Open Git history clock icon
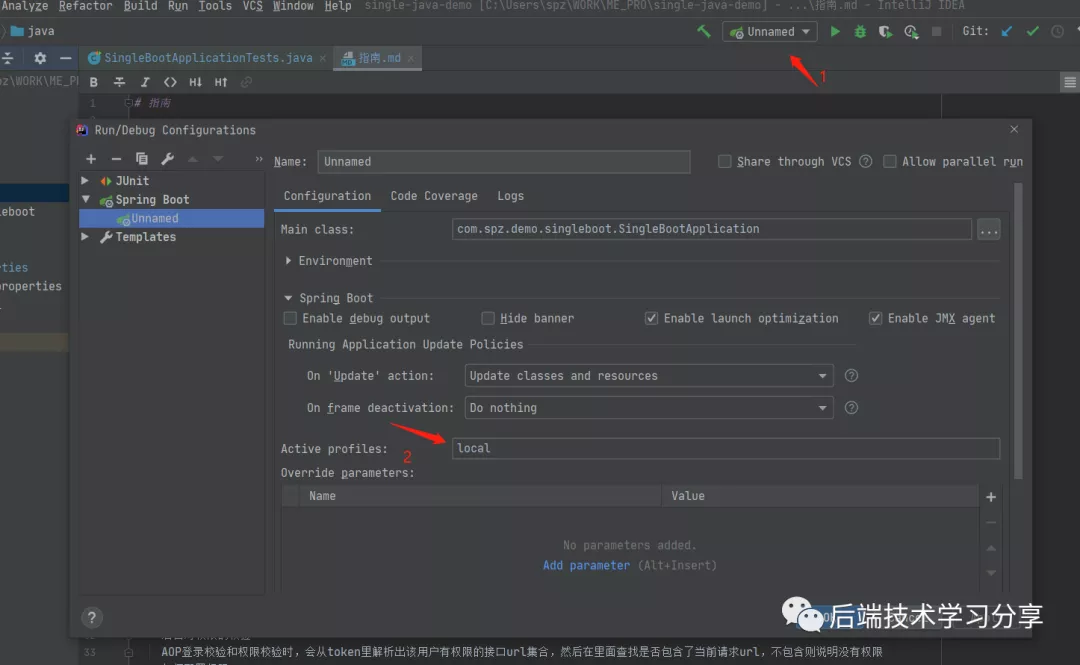1080x665 pixels. tap(1057, 31)
